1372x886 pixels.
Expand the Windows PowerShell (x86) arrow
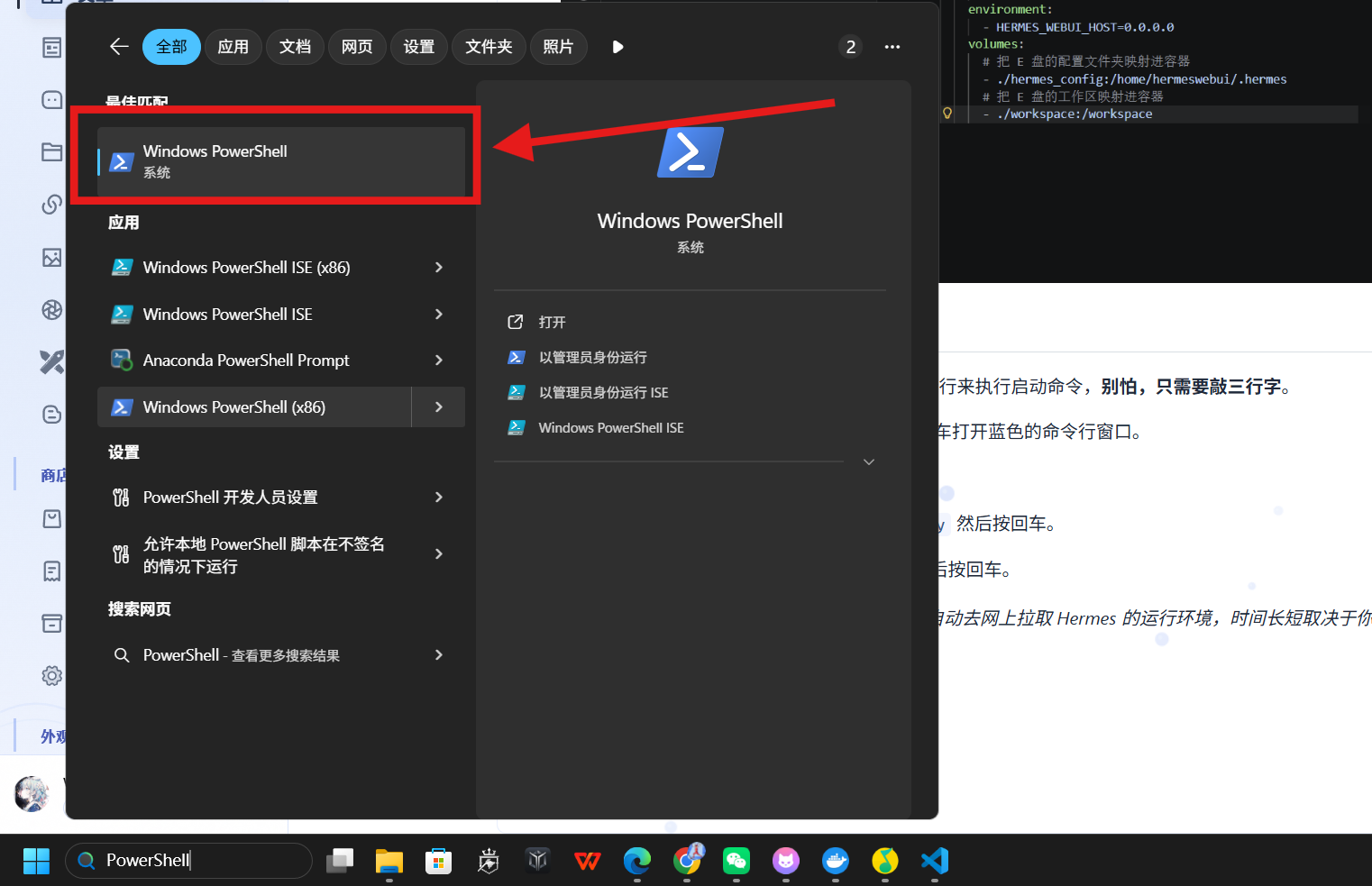coord(439,407)
